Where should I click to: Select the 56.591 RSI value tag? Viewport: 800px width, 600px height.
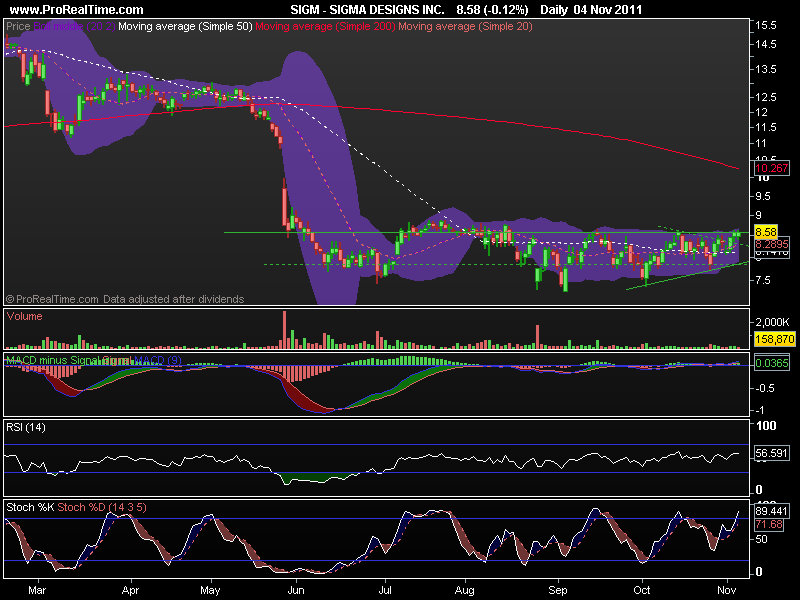click(771, 453)
